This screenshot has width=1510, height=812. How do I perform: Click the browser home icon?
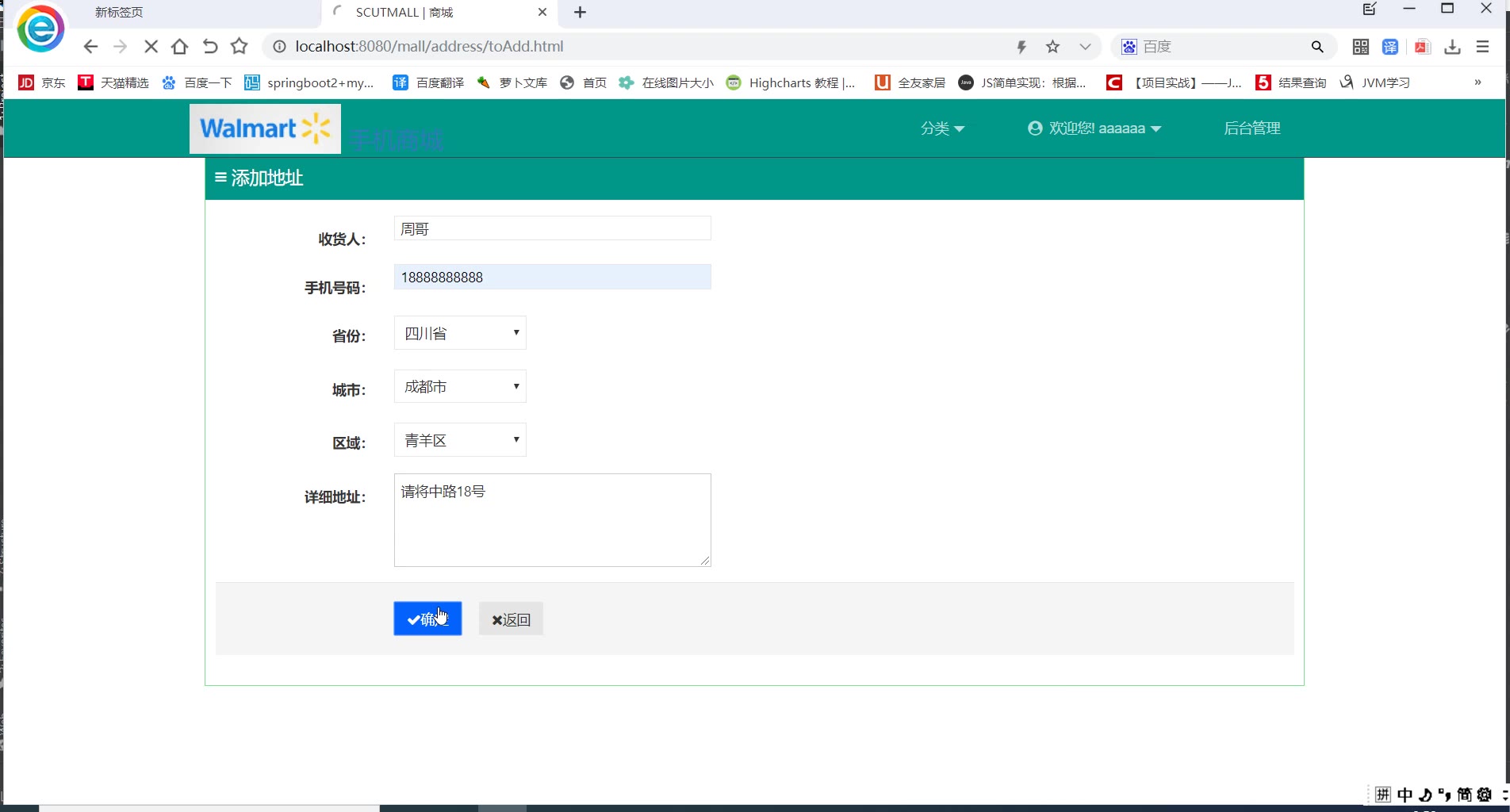[x=180, y=47]
